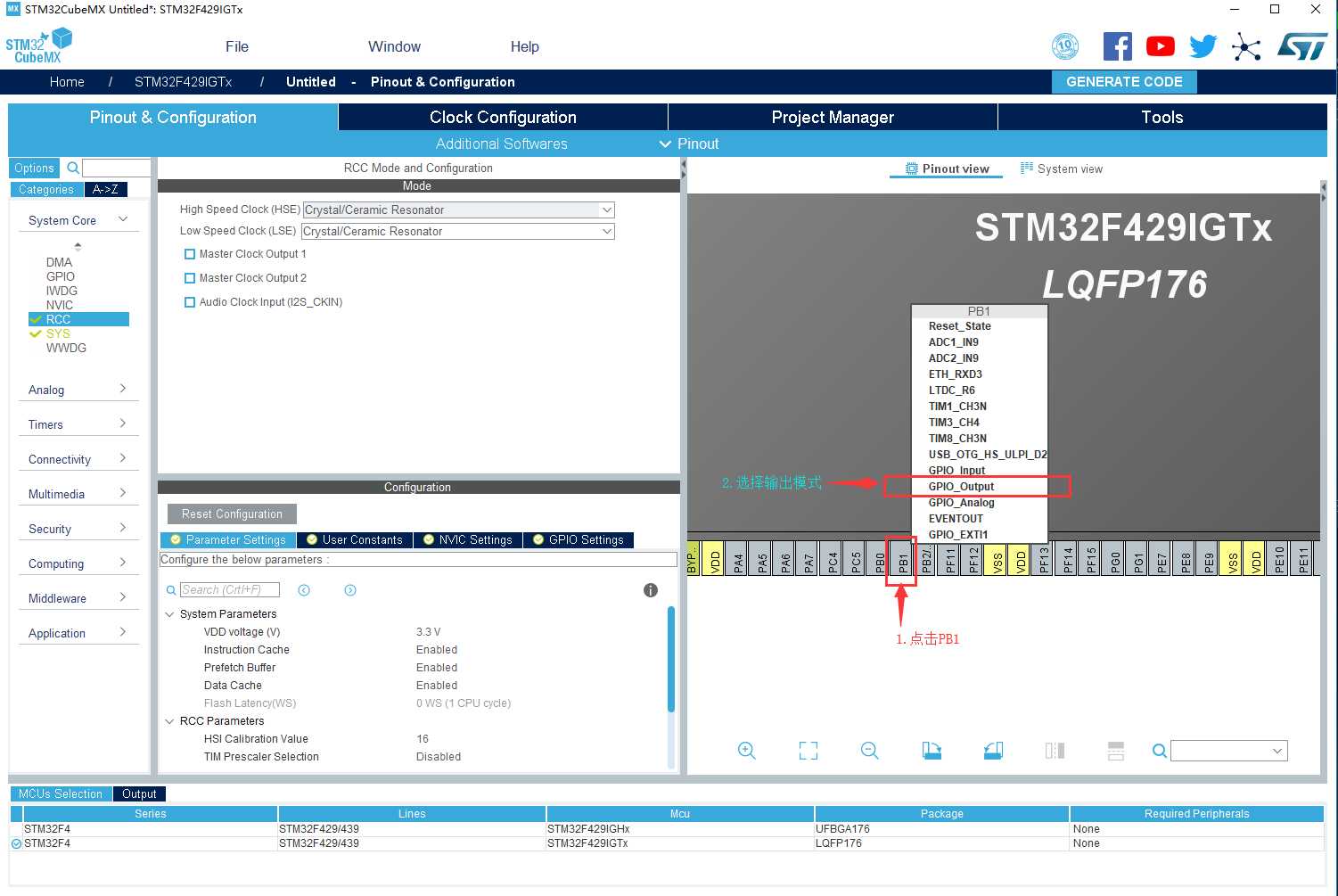Collapse the System Parameters tree section
Image resolution: width=1338 pixels, height=896 pixels.
click(x=169, y=614)
